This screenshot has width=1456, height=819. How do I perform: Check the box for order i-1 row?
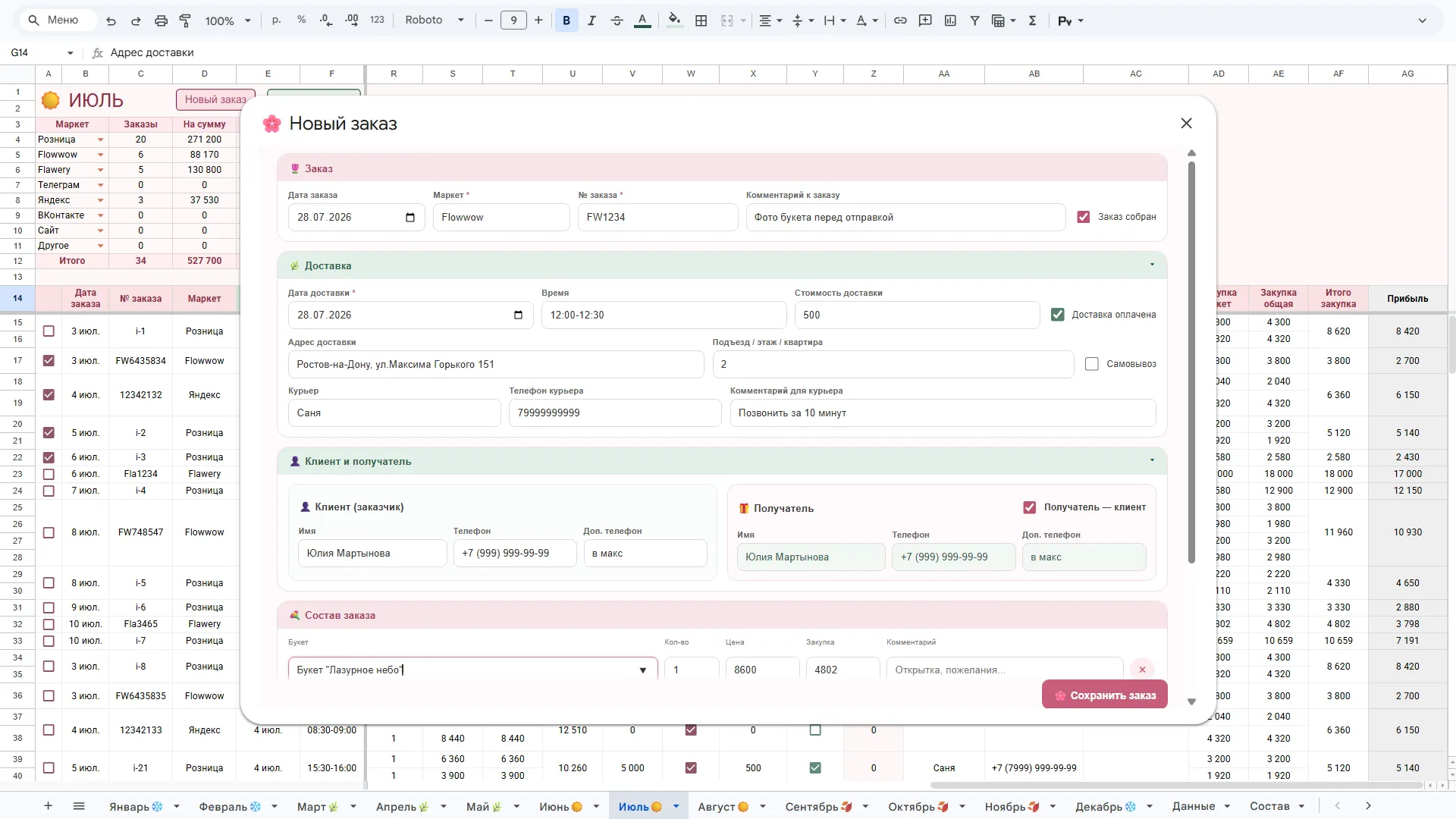point(49,331)
